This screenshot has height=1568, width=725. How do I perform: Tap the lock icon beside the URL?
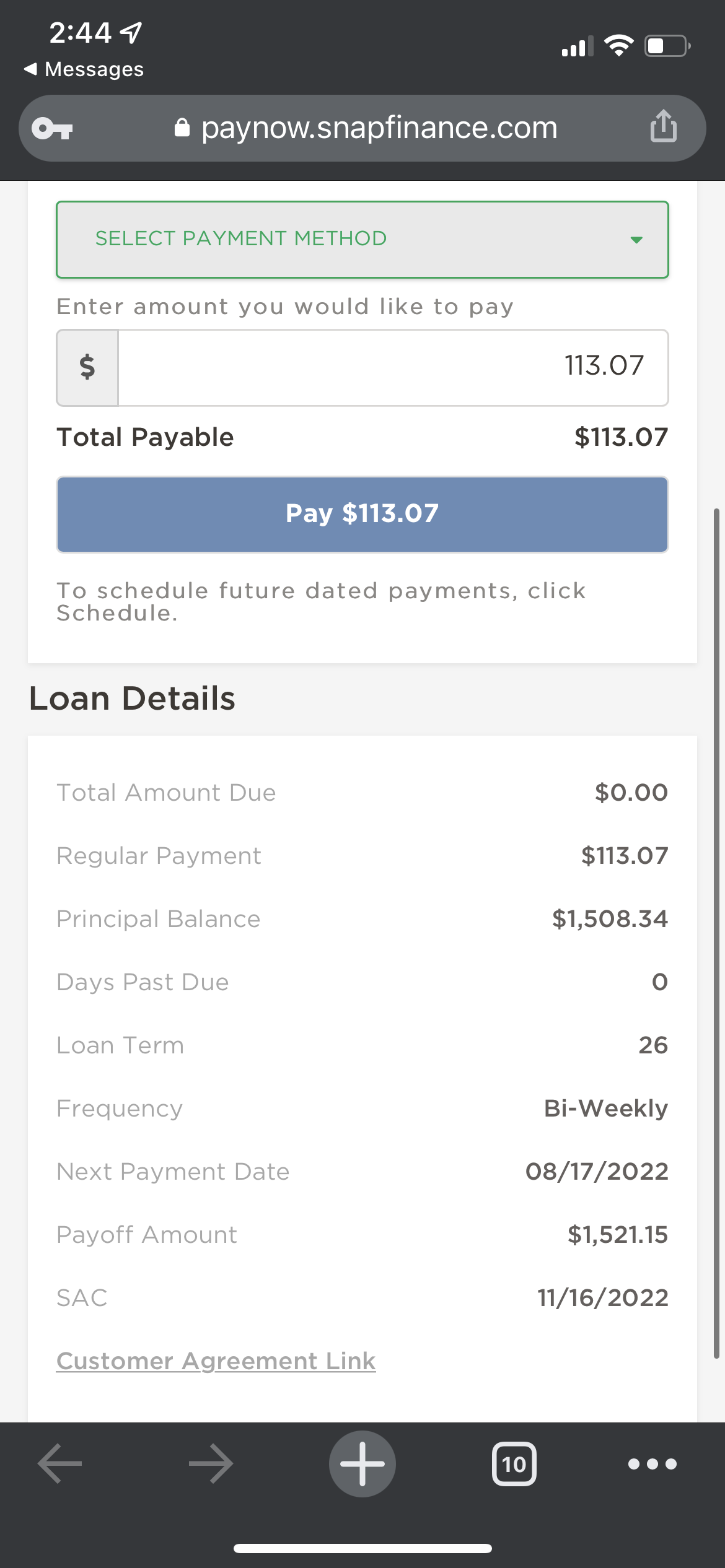click(182, 128)
